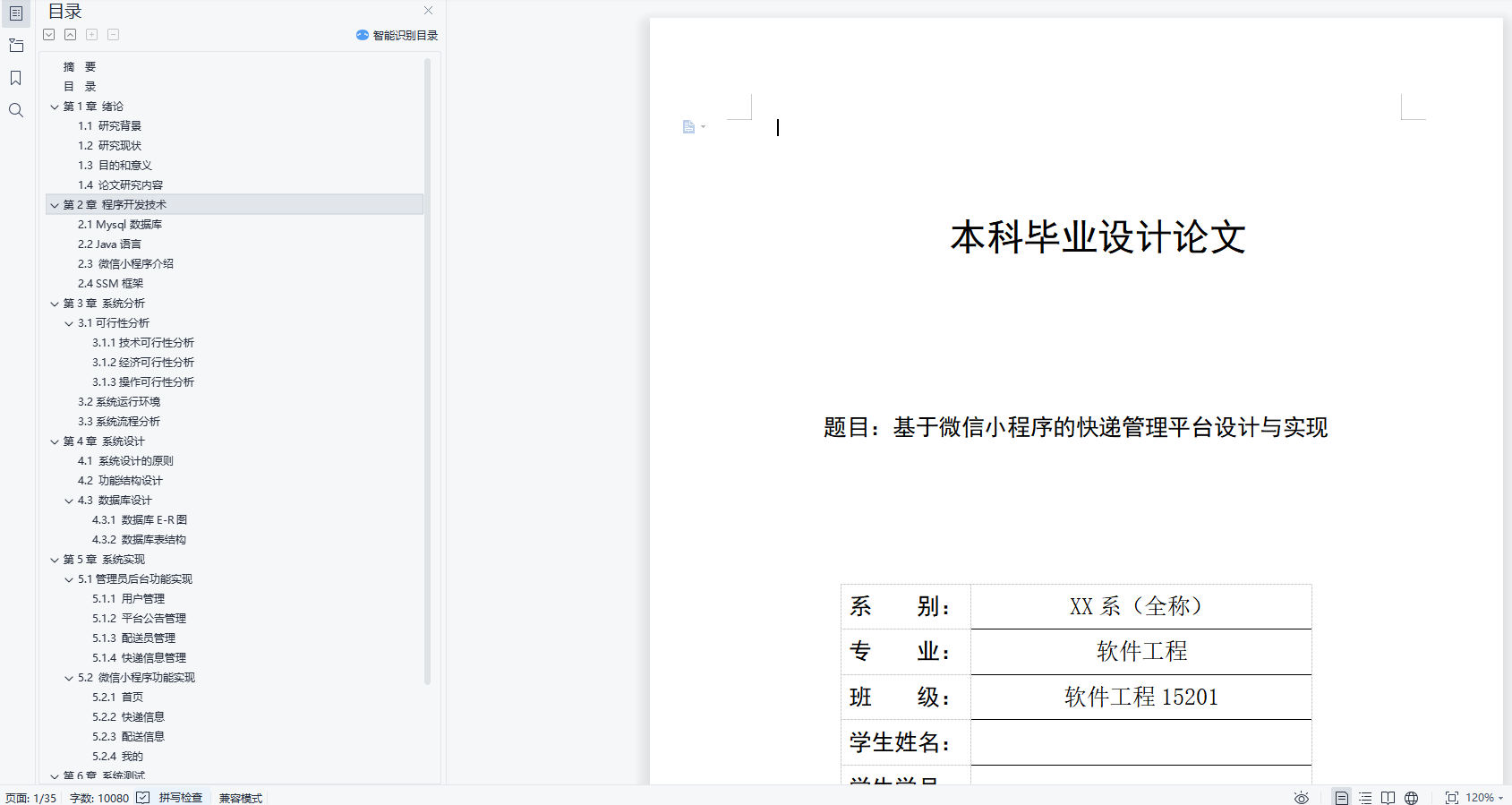Click the outline panel vertical scrollbar

coord(427,372)
